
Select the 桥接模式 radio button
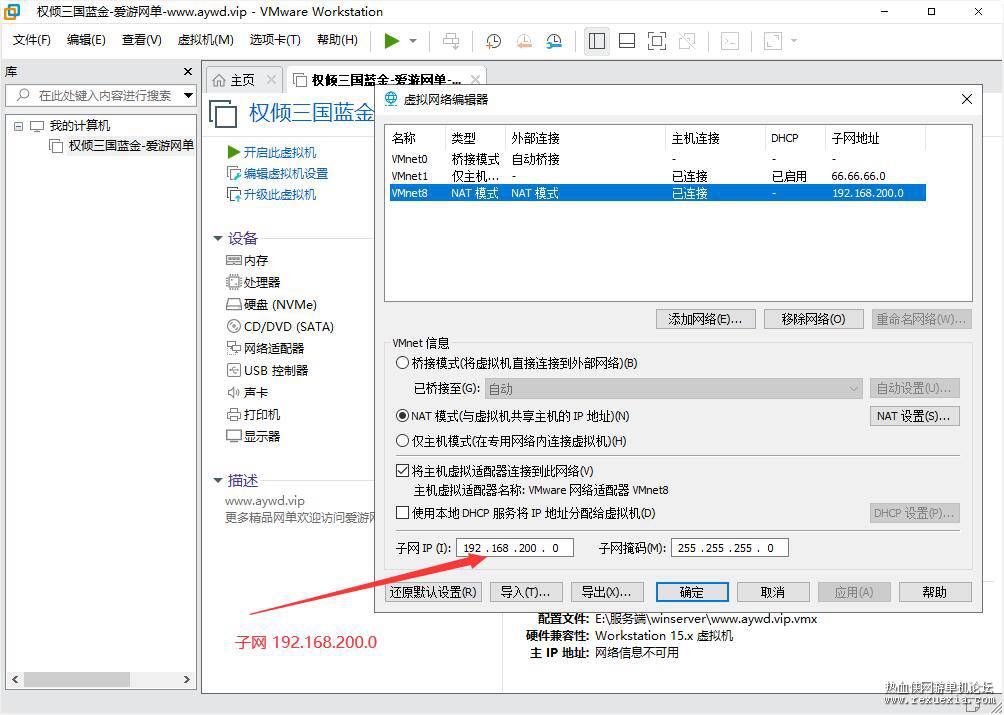pyautogui.click(x=402, y=363)
